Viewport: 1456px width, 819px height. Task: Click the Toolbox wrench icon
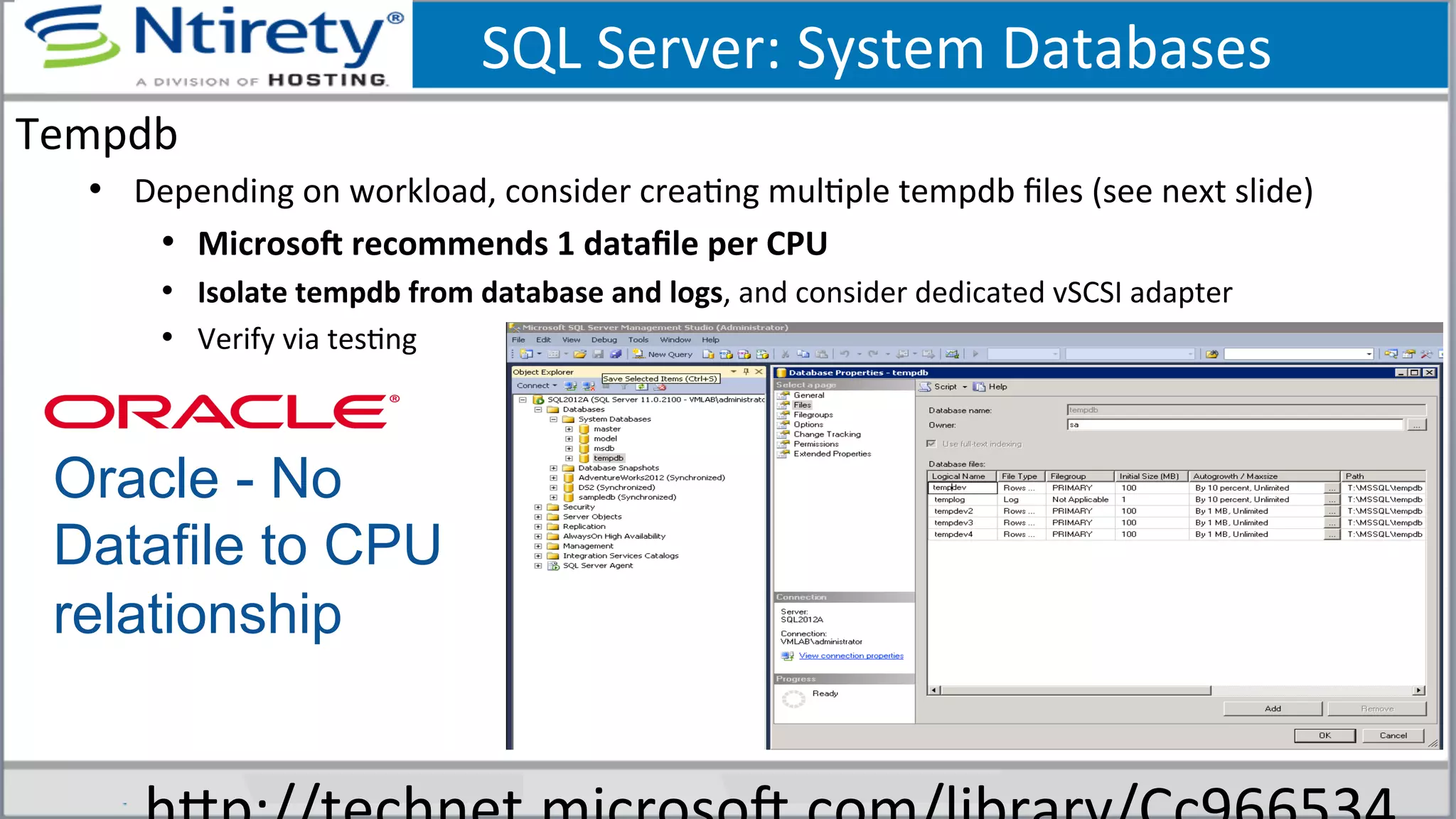coord(1426,354)
